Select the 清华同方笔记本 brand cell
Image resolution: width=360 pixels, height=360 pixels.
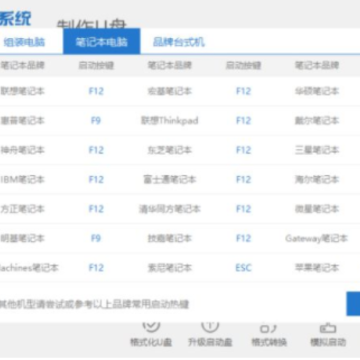[170, 209]
